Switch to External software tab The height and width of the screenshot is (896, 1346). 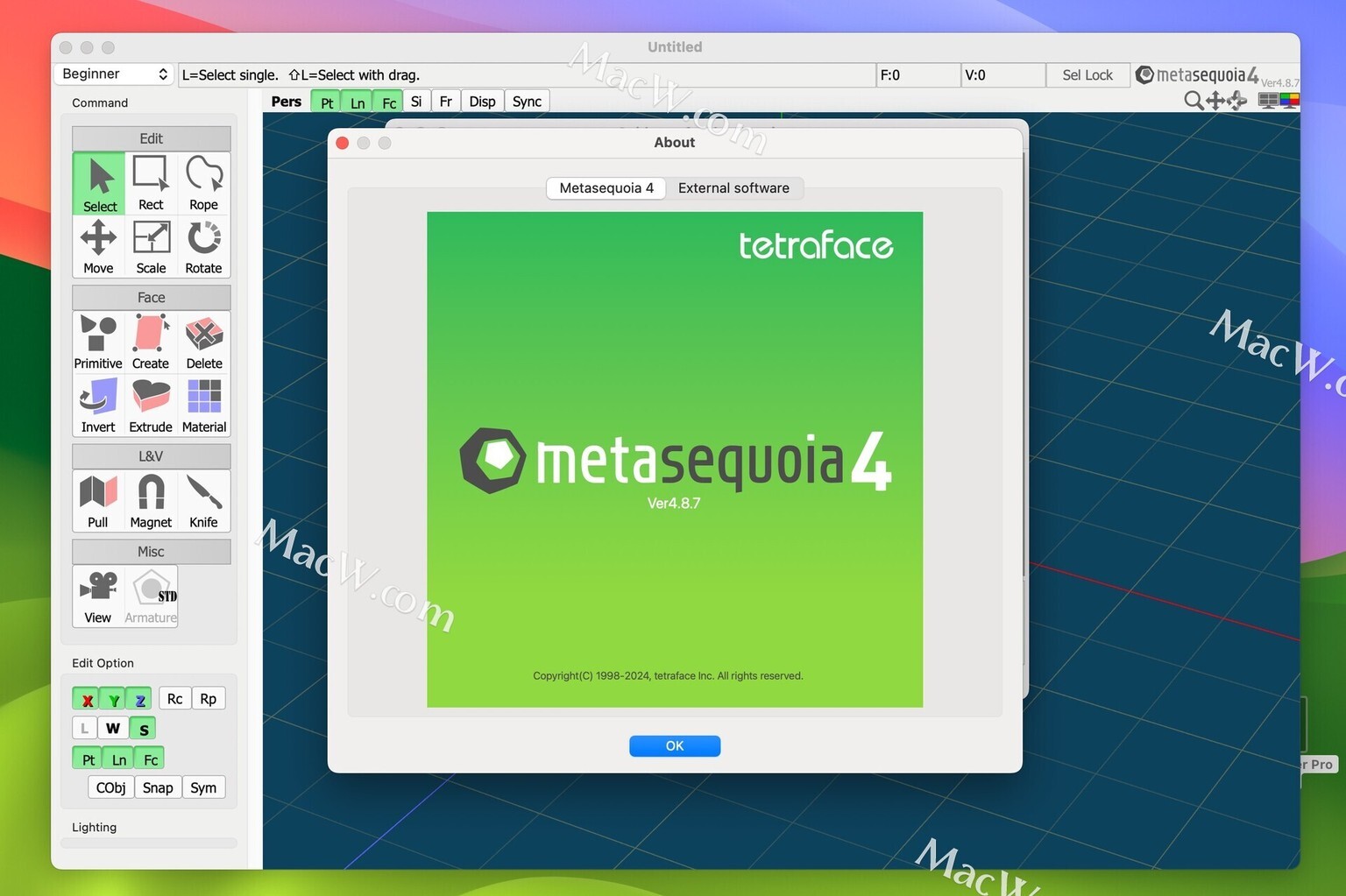click(x=733, y=188)
